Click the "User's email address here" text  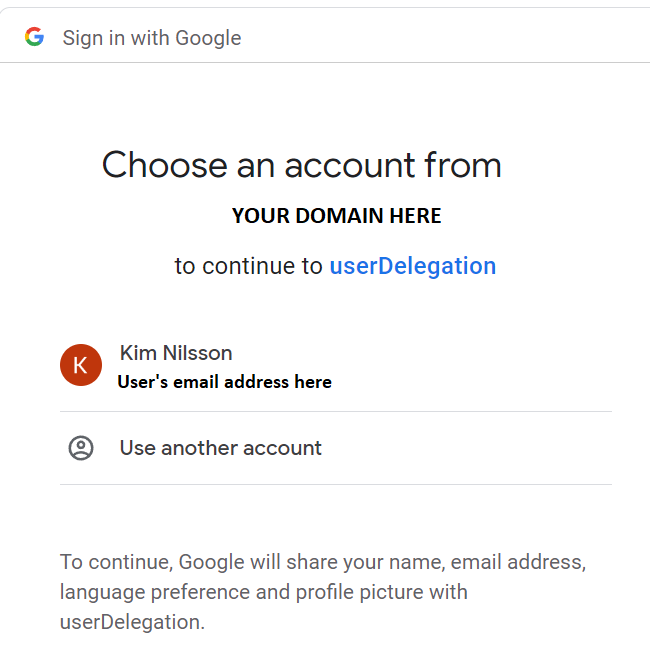(x=224, y=382)
